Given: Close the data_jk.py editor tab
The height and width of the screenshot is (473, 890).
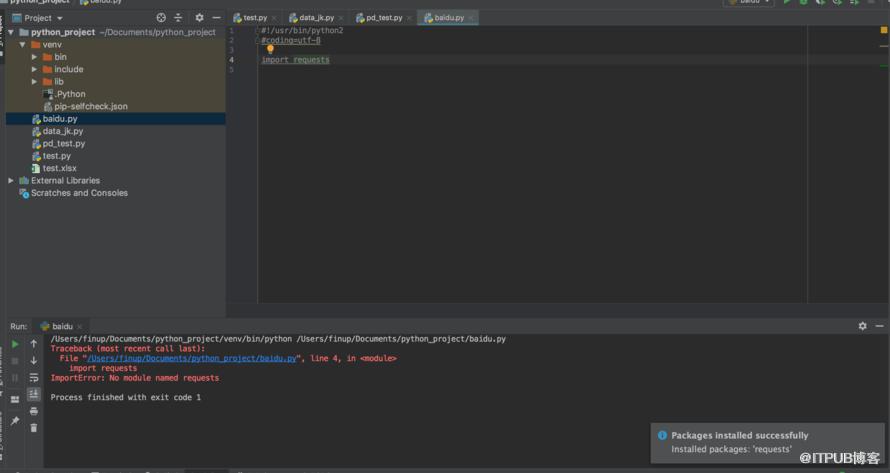Looking at the screenshot, I should pos(341,18).
